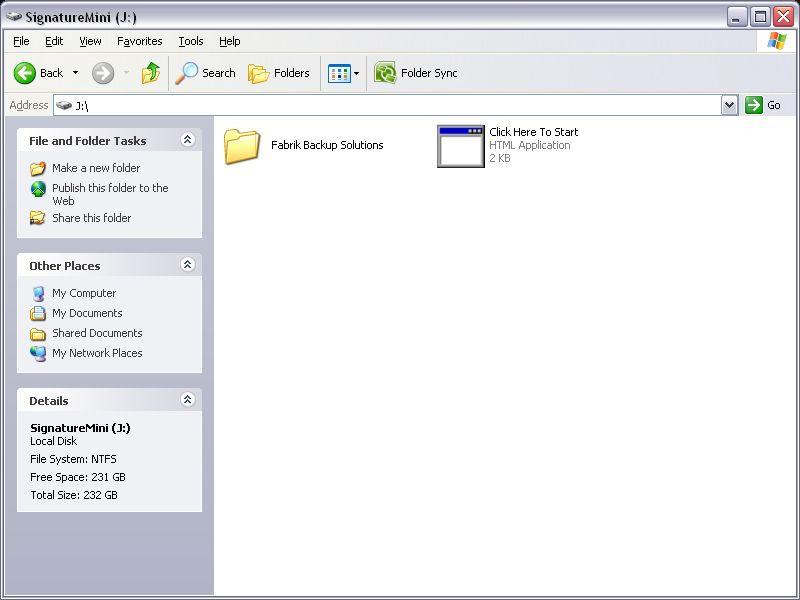This screenshot has height=600, width=800.
Task: Click Share this folder link
Action: 91,218
